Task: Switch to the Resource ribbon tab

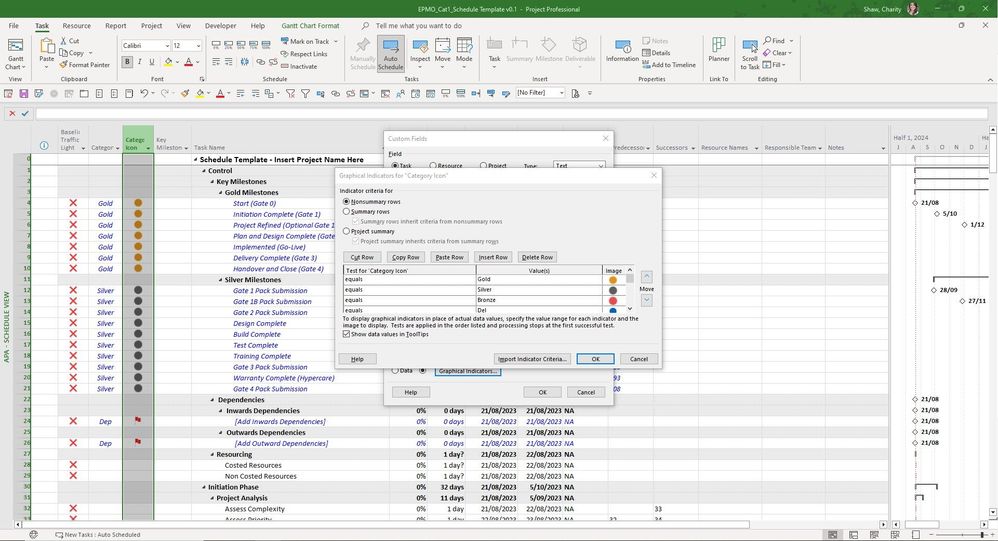Action: tap(76, 26)
